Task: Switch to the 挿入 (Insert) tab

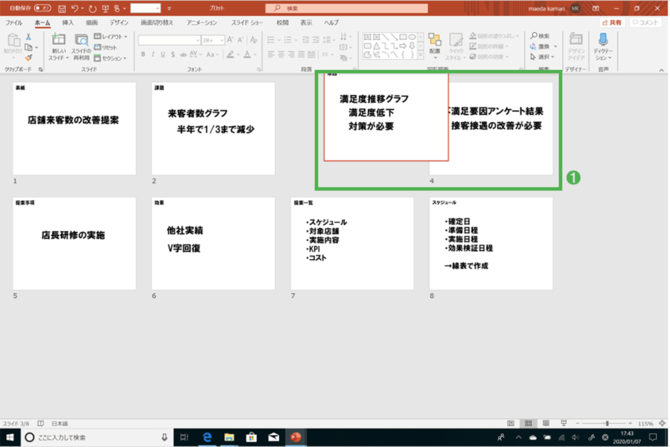Action: [68, 23]
